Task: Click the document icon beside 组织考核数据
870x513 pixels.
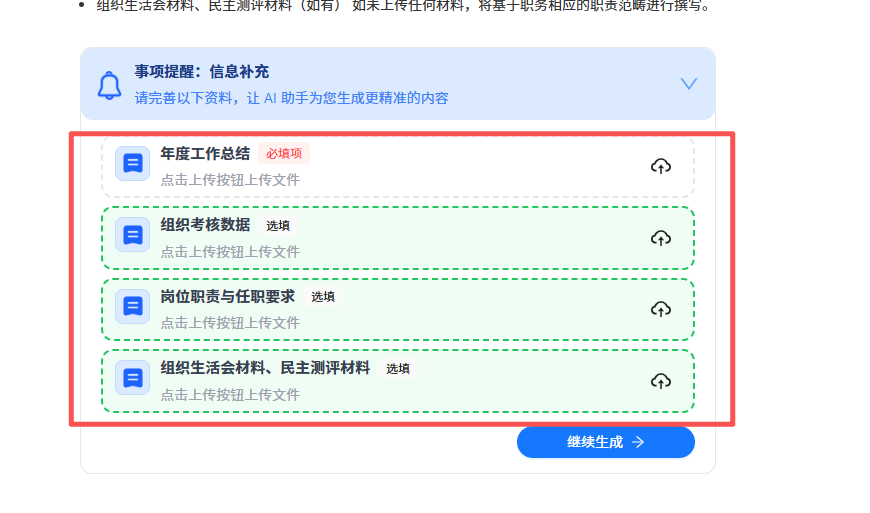Action: pos(132,236)
